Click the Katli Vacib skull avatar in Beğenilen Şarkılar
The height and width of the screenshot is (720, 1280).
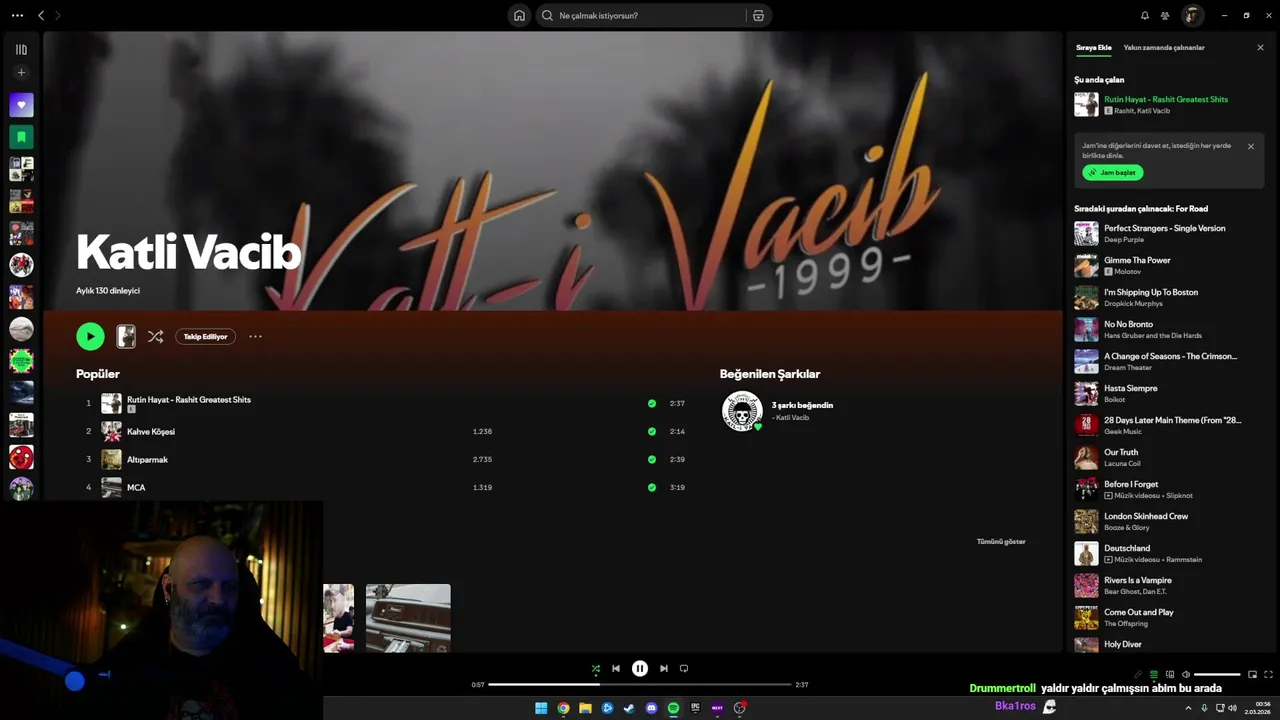pyautogui.click(x=742, y=411)
